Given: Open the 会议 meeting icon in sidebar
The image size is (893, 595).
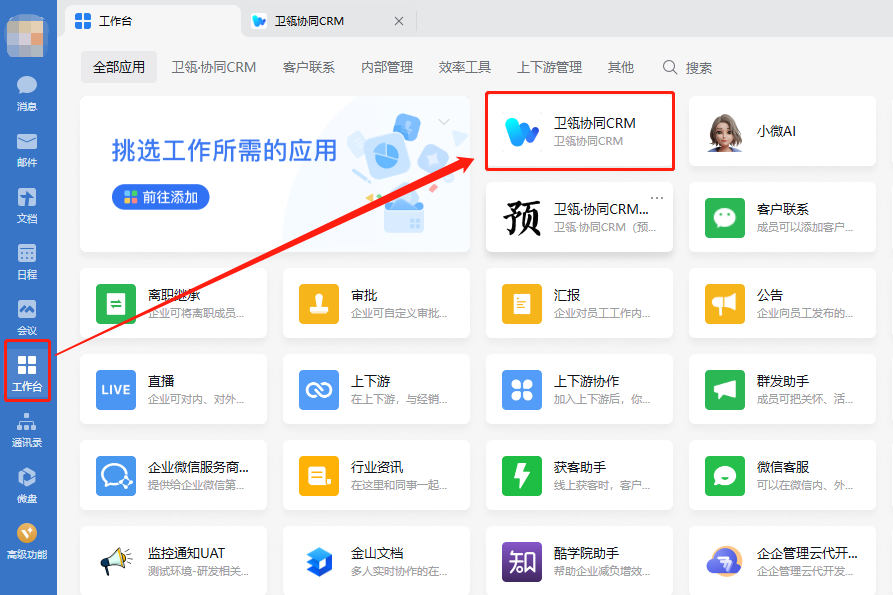Looking at the screenshot, I should (x=27, y=317).
